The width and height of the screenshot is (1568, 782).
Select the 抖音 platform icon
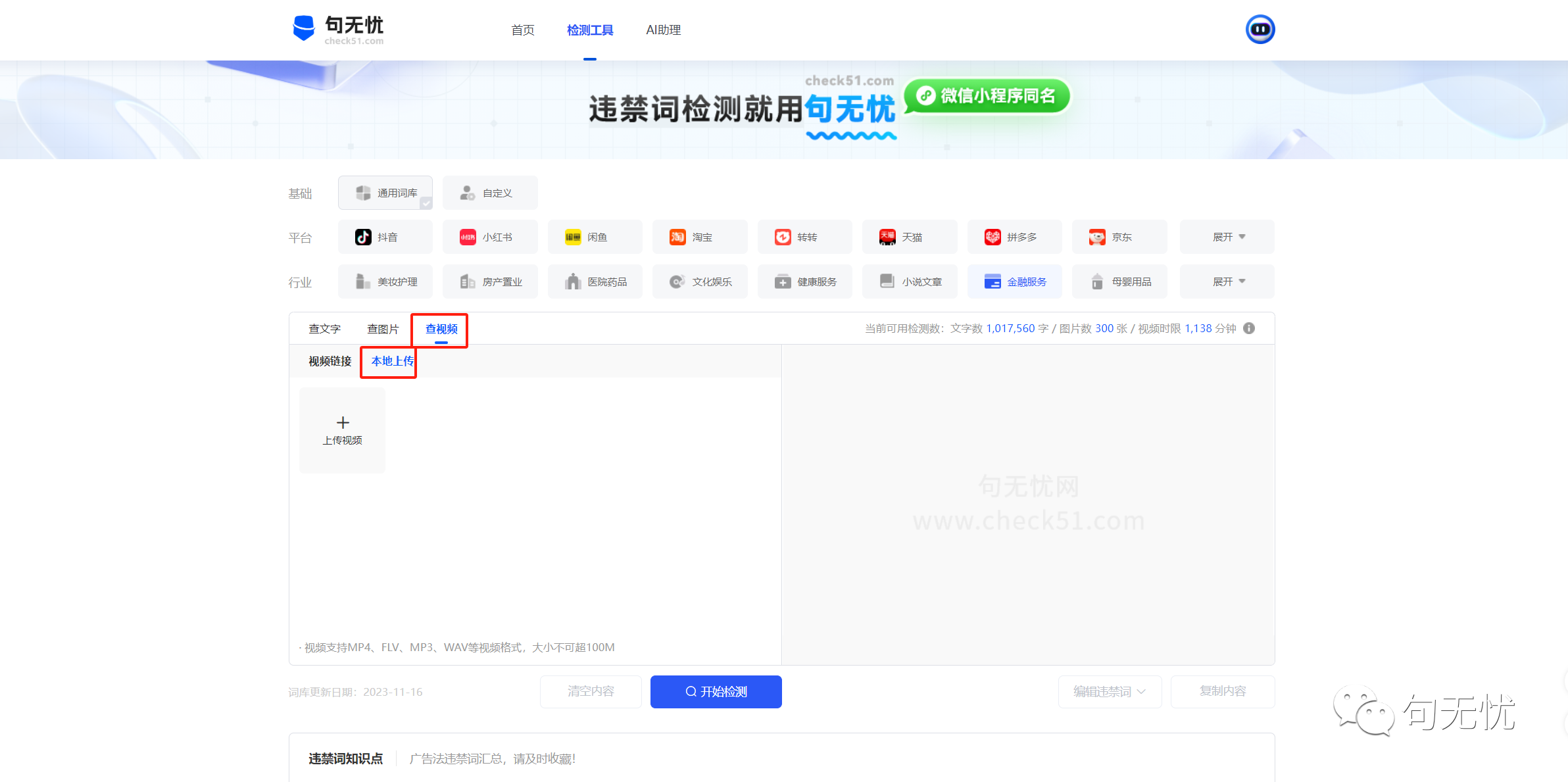(363, 237)
